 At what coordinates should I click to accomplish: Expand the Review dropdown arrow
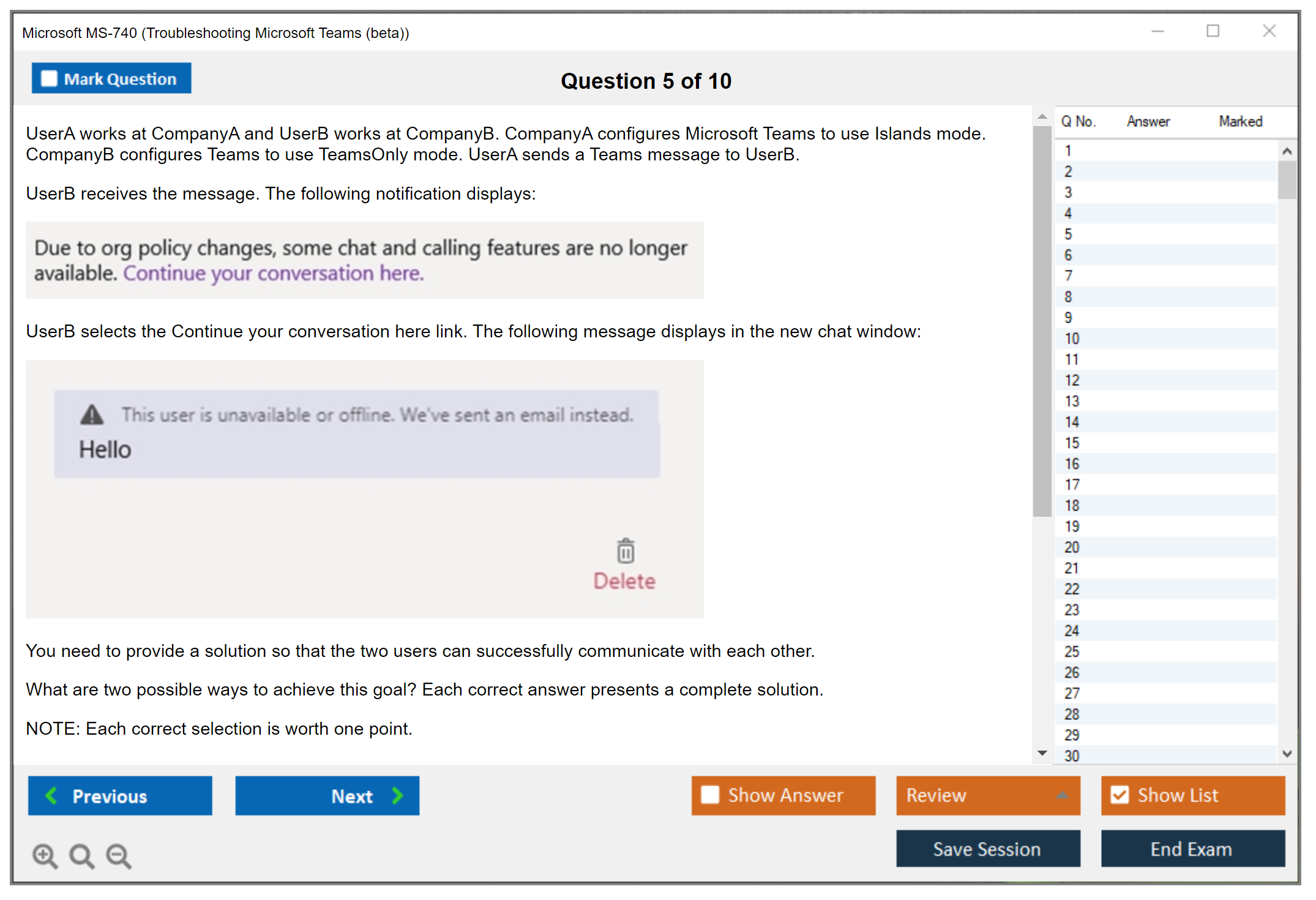[1062, 795]
